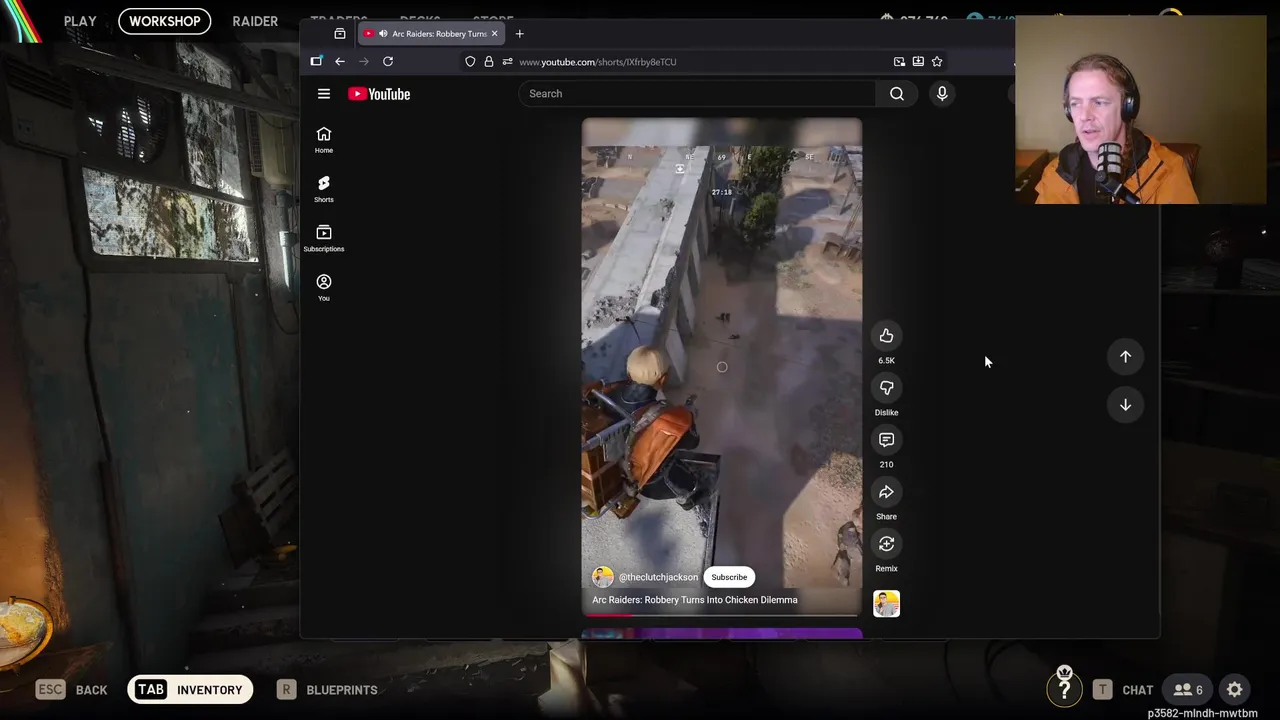
Task: Go to the YouTube logo home link
Action: (x=379, y=94)
